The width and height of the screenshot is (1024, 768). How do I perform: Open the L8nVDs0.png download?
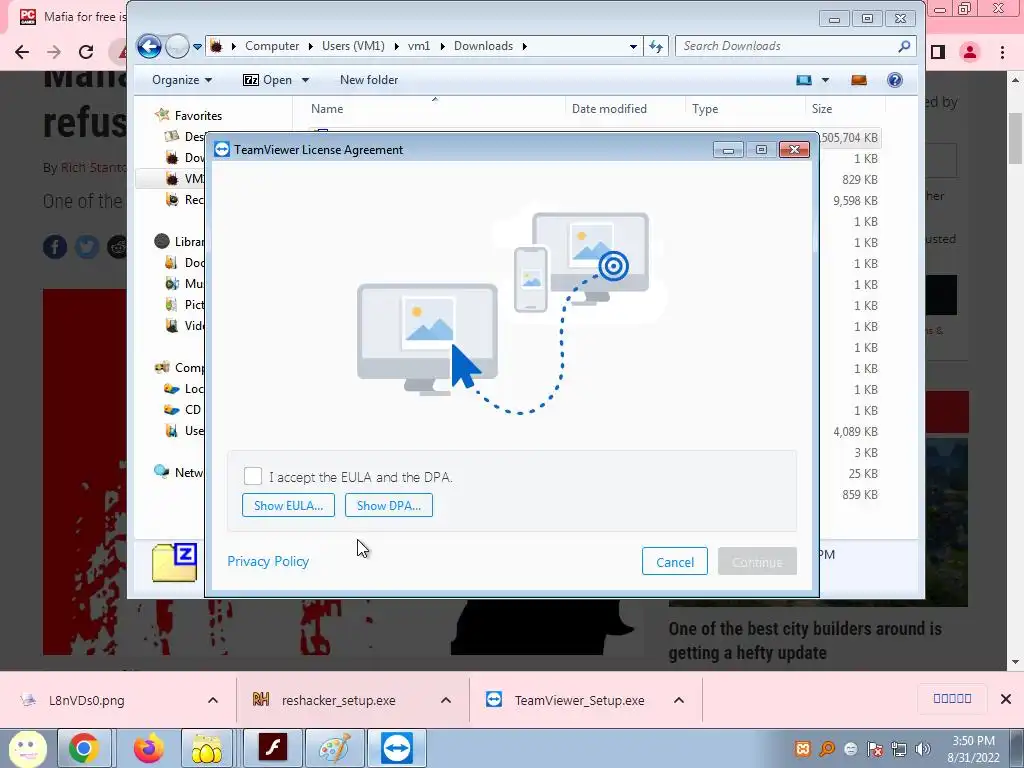click(85, 700)
